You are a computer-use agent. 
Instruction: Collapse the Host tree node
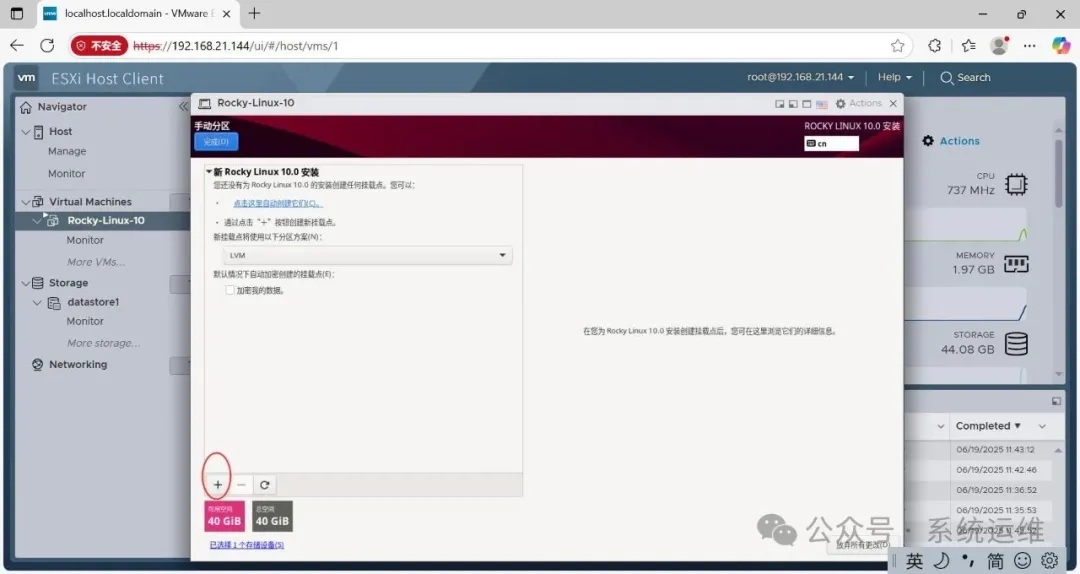coord(25,132)
